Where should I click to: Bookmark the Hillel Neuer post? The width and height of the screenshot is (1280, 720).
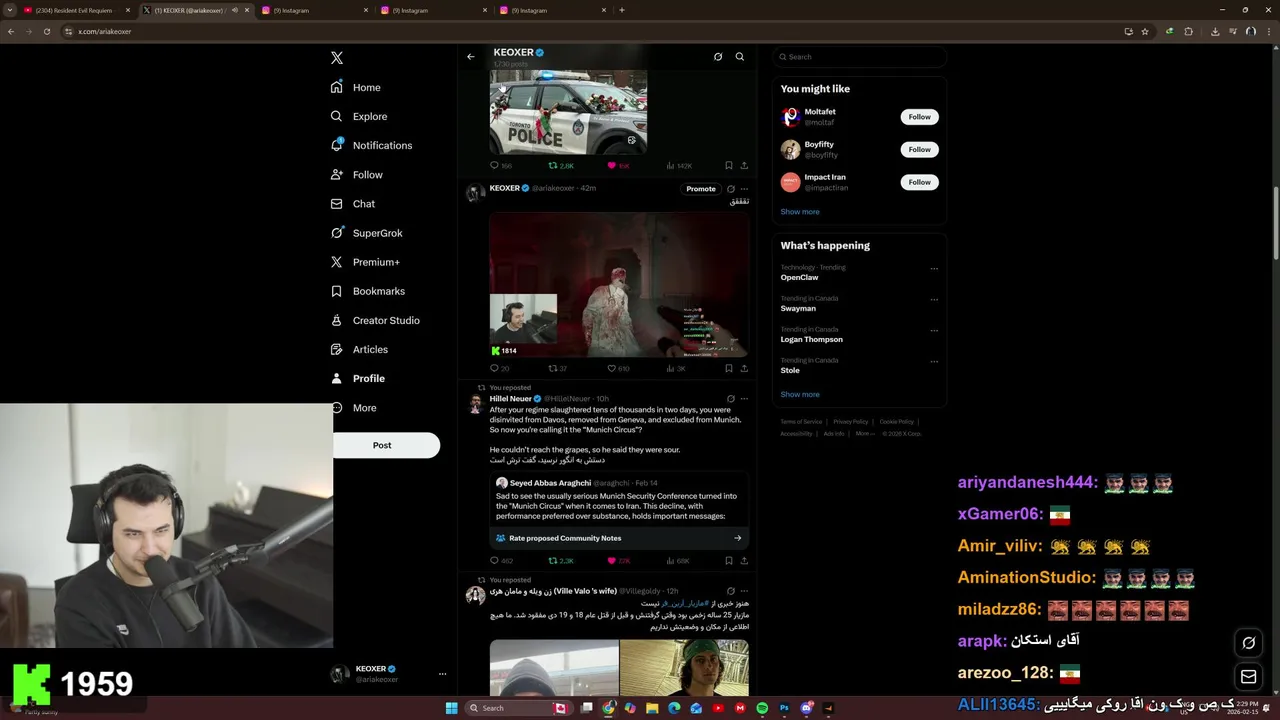[x=728, y=561]
